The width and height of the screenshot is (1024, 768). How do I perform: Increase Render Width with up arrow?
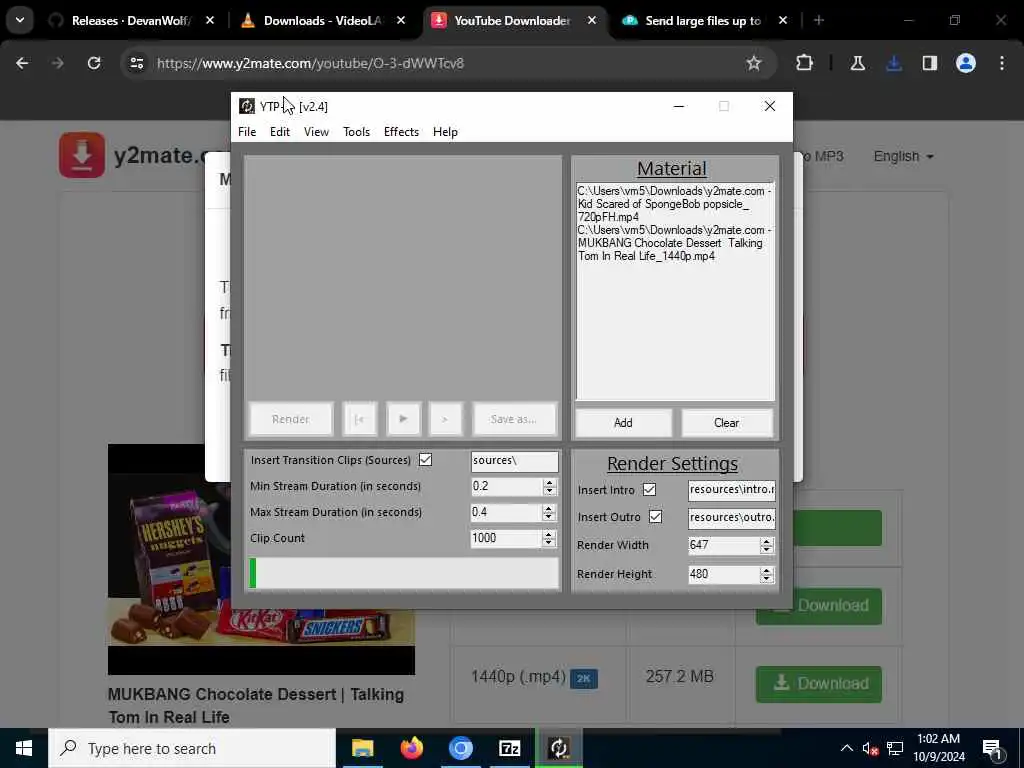pos(767,541)
